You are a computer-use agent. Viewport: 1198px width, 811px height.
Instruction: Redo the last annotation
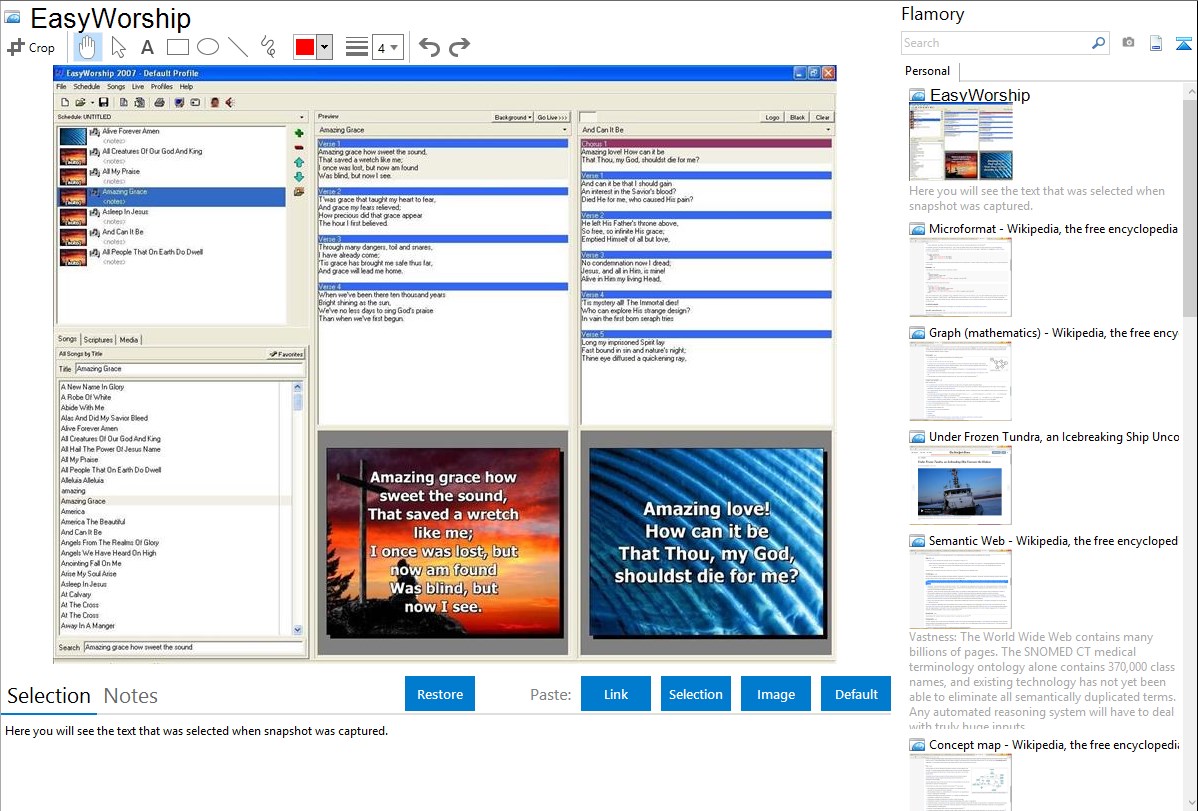(x=459, y=47)
